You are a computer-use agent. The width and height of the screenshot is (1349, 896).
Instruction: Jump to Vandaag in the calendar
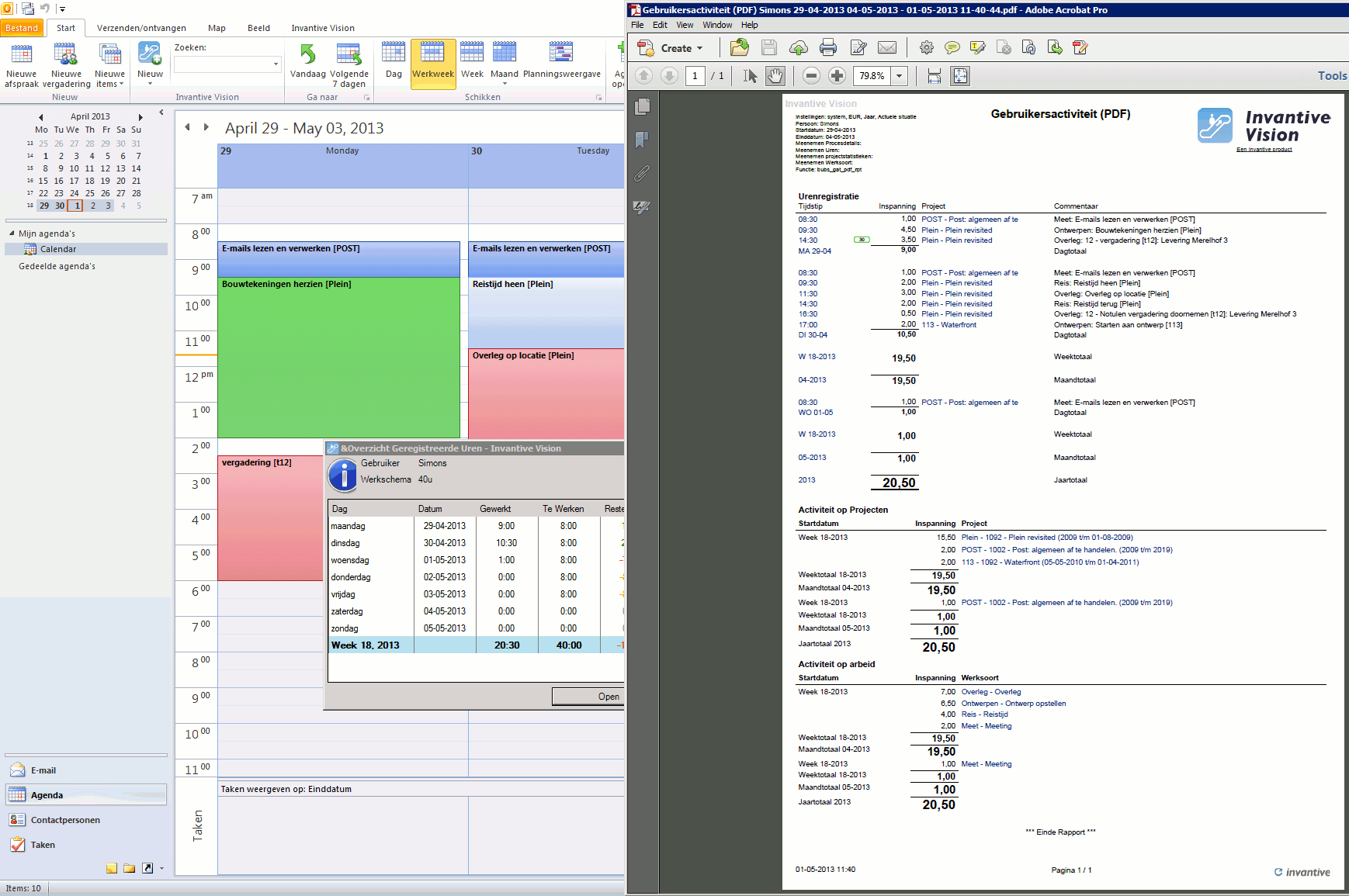(x=308, y=61)
